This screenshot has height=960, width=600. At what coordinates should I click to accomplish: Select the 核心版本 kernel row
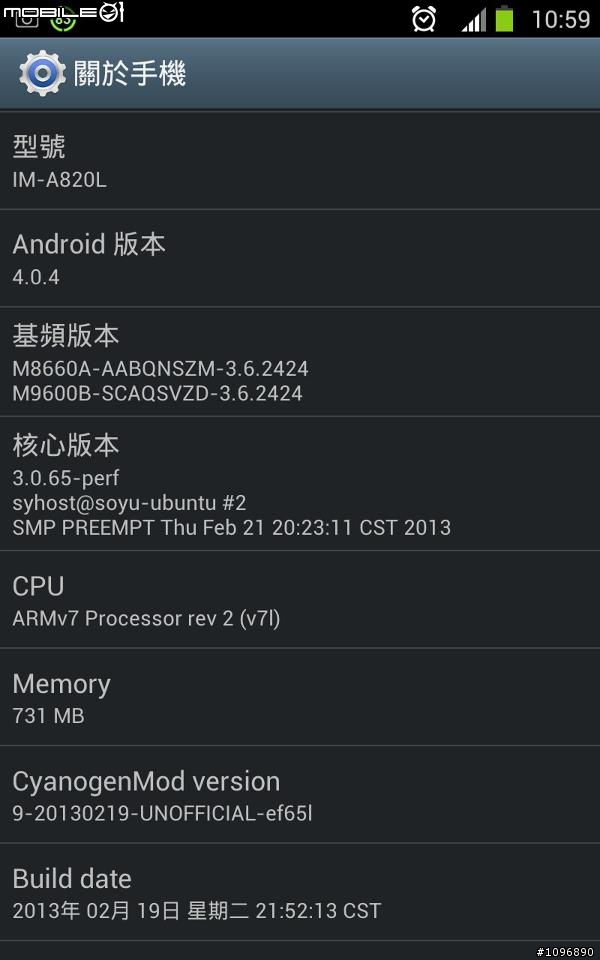[x=300, y=484]
